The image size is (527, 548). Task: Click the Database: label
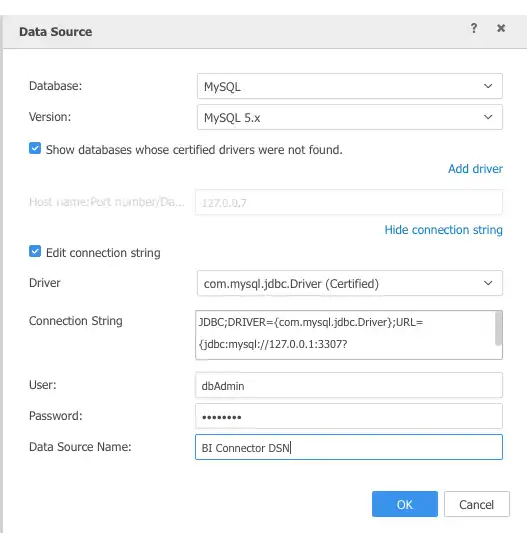[x=55, y=86]
